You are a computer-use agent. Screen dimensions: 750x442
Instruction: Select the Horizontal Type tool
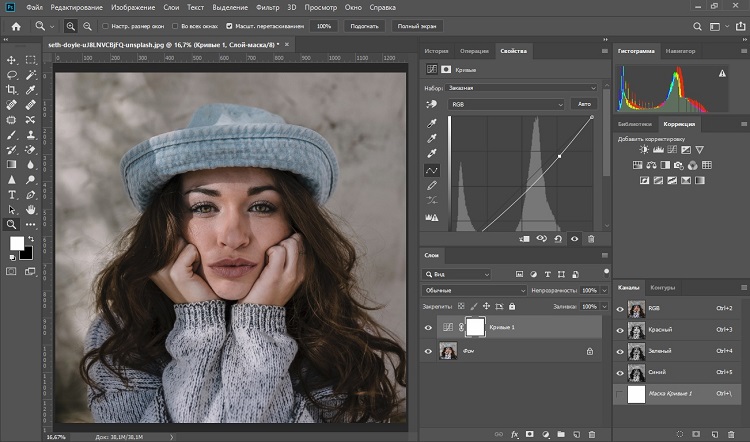[11, 195]
